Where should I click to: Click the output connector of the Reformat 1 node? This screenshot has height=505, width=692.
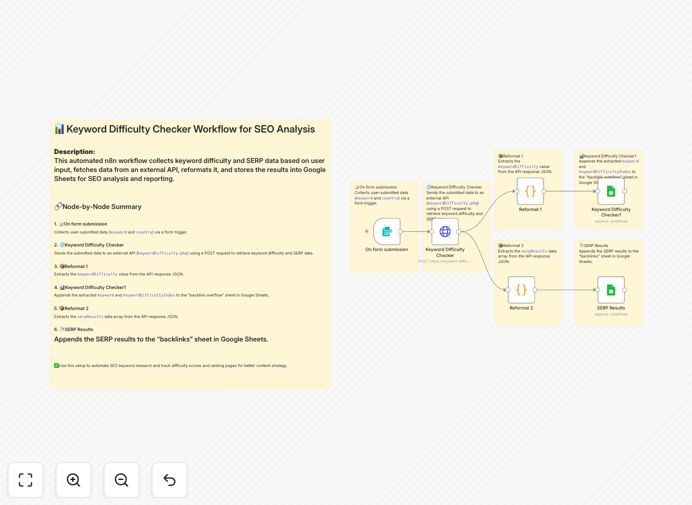click(x=544, y=191)
